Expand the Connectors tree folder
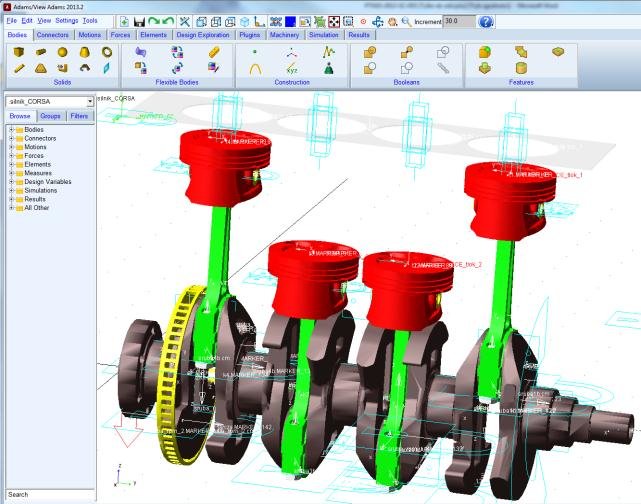 click(12, 138)
